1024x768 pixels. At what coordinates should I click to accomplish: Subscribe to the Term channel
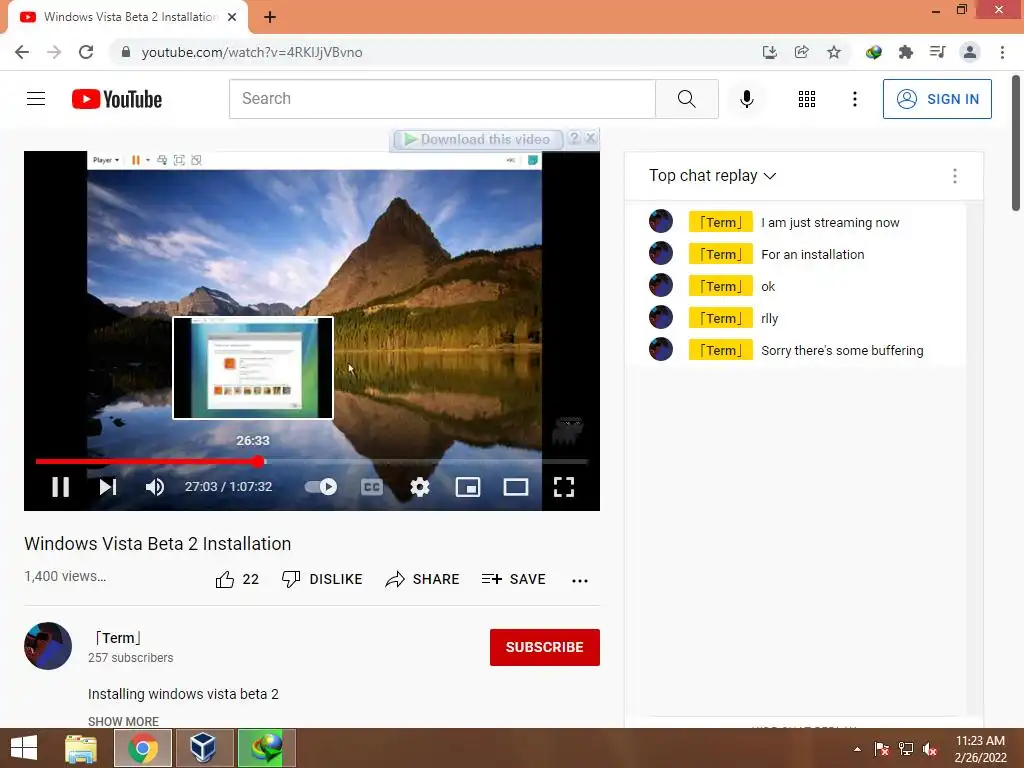[x=545, y=647]
